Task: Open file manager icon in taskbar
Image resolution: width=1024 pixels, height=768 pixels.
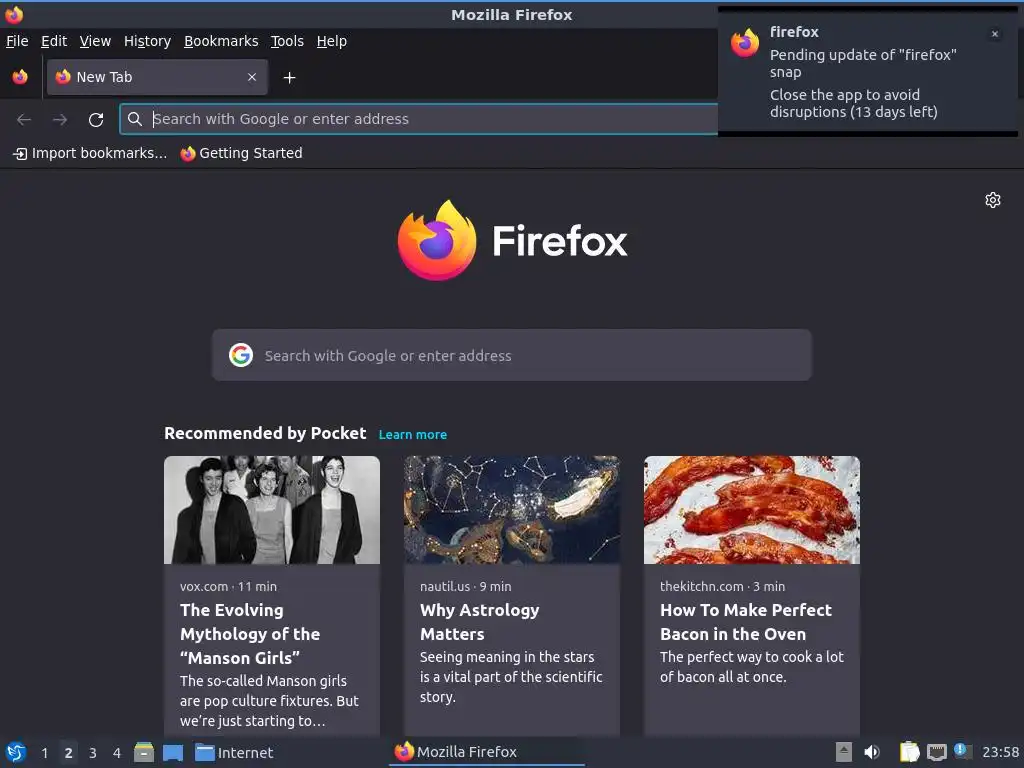Action: (x=144, y=752)
